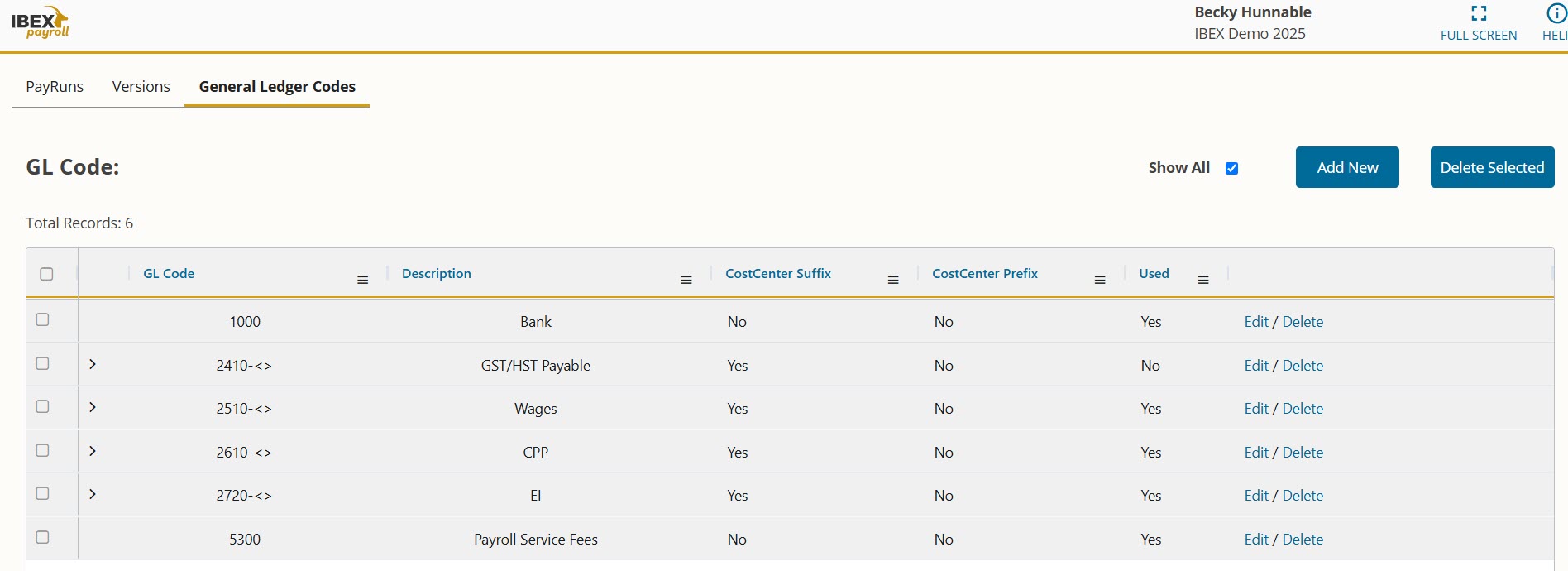Open Used column menu icon
The height and width of the screenshot is (571, 1568).
click(1203, 281)
